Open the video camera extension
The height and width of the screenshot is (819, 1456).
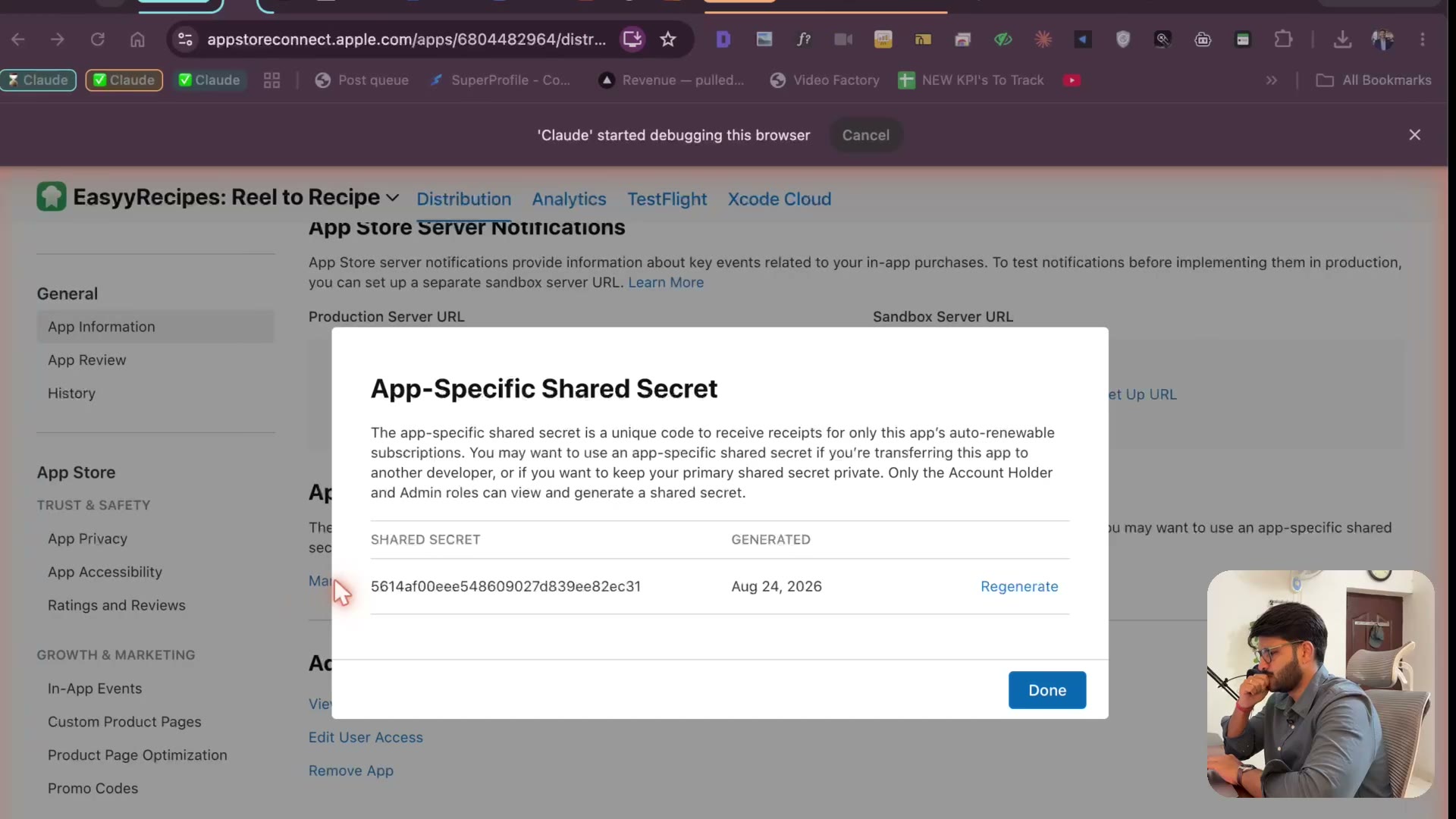(x=843, y=39)
